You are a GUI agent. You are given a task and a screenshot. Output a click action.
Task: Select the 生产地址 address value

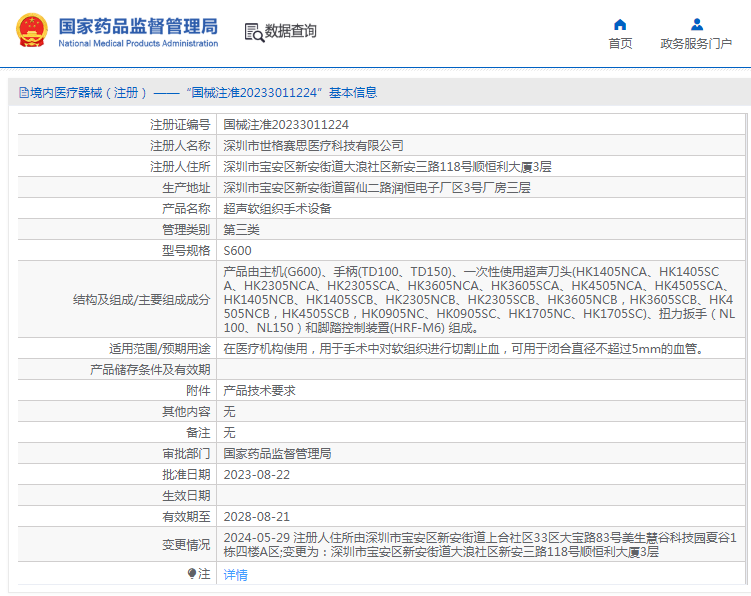(376, 187)
